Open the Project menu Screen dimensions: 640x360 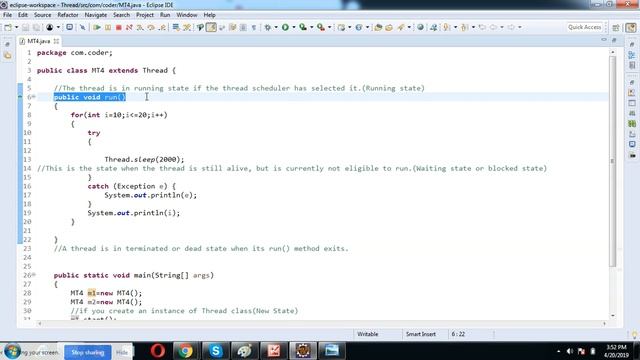(145, 15)
